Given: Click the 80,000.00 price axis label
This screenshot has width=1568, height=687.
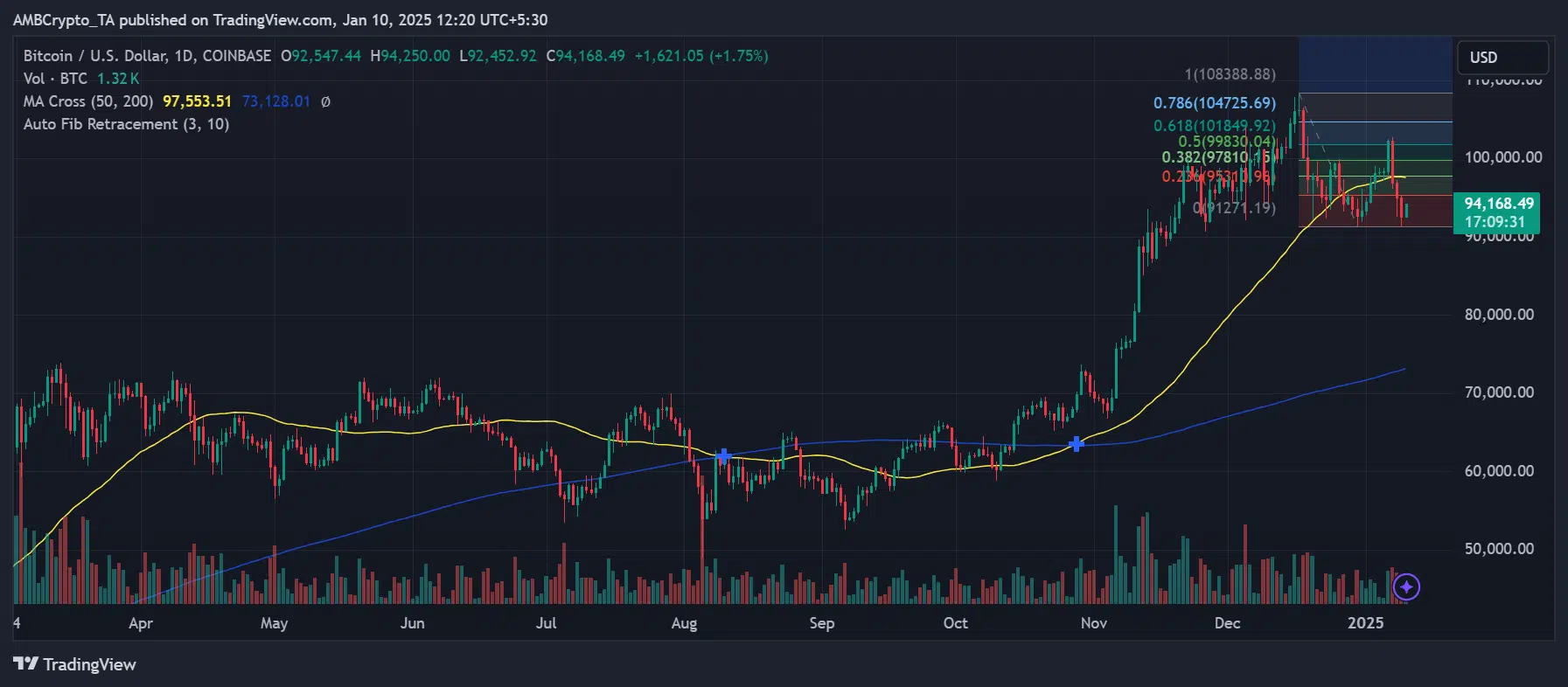Looking at the screenshot, I should 1499,315.
